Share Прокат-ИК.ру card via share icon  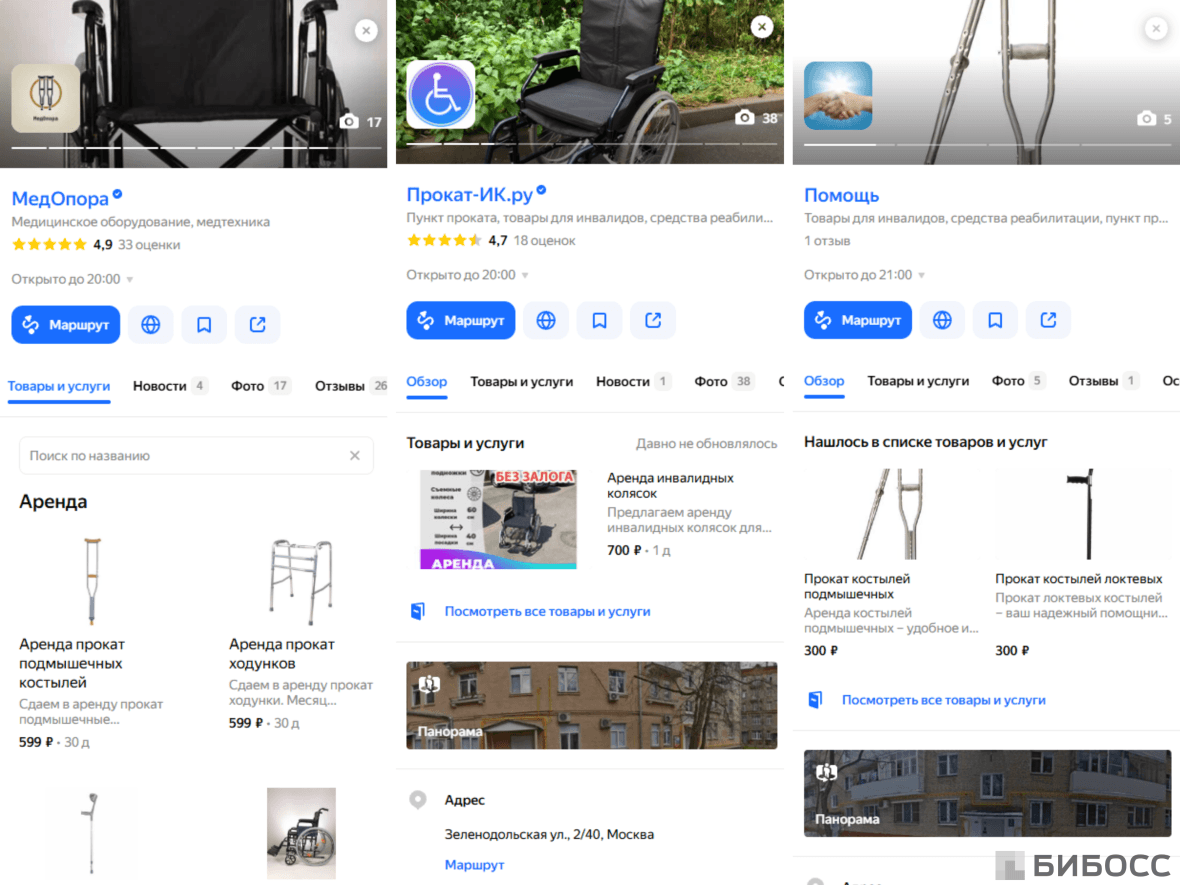point(652,321)
